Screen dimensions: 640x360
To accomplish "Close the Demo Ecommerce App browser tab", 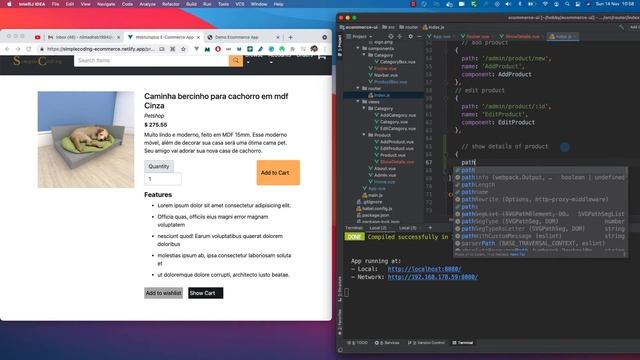I will [x=278, y=37].
